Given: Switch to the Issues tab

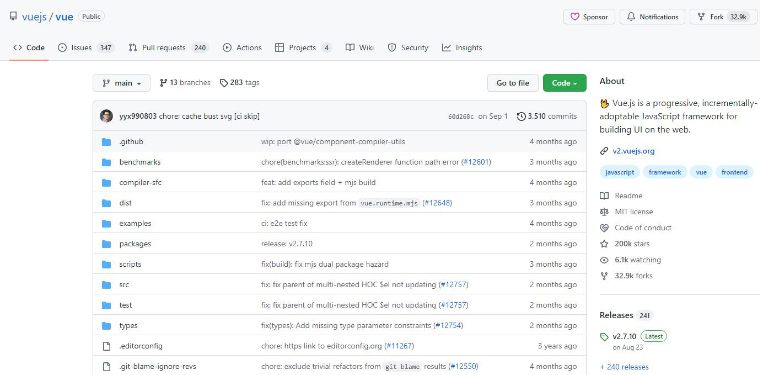Looking at the screenshot, I should (85, 48).
